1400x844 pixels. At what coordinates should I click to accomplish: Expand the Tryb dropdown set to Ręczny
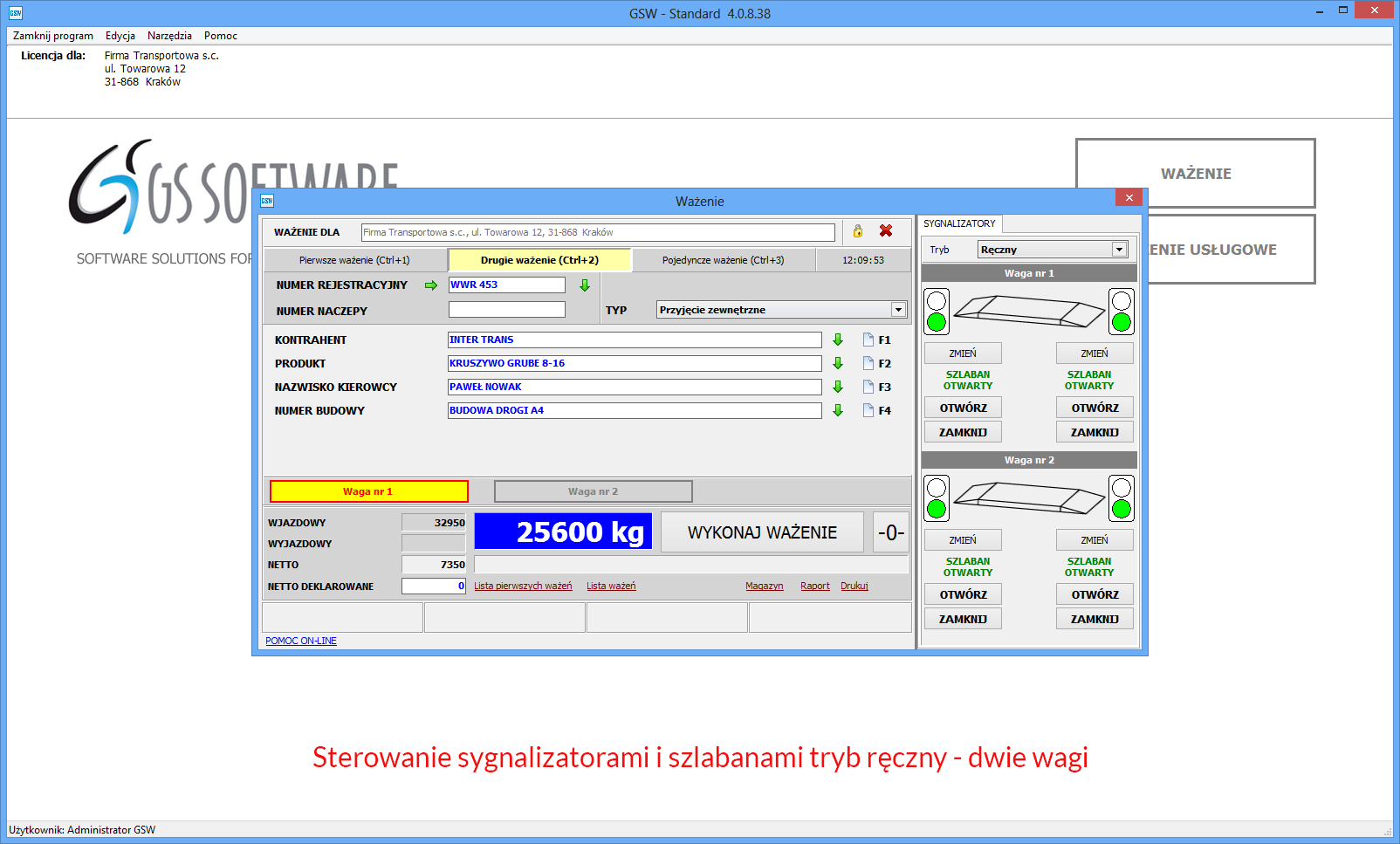click(1119, 250)
